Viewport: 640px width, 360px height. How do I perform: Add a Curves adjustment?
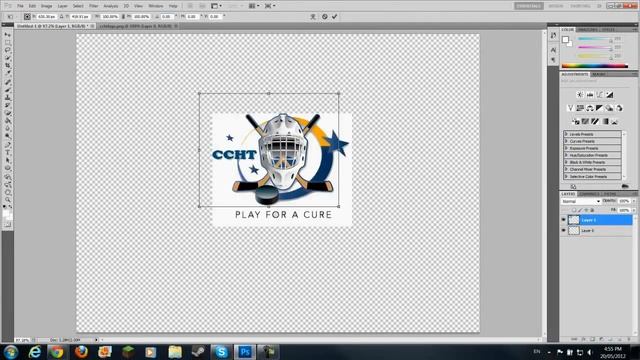click(x=600, y=95)
